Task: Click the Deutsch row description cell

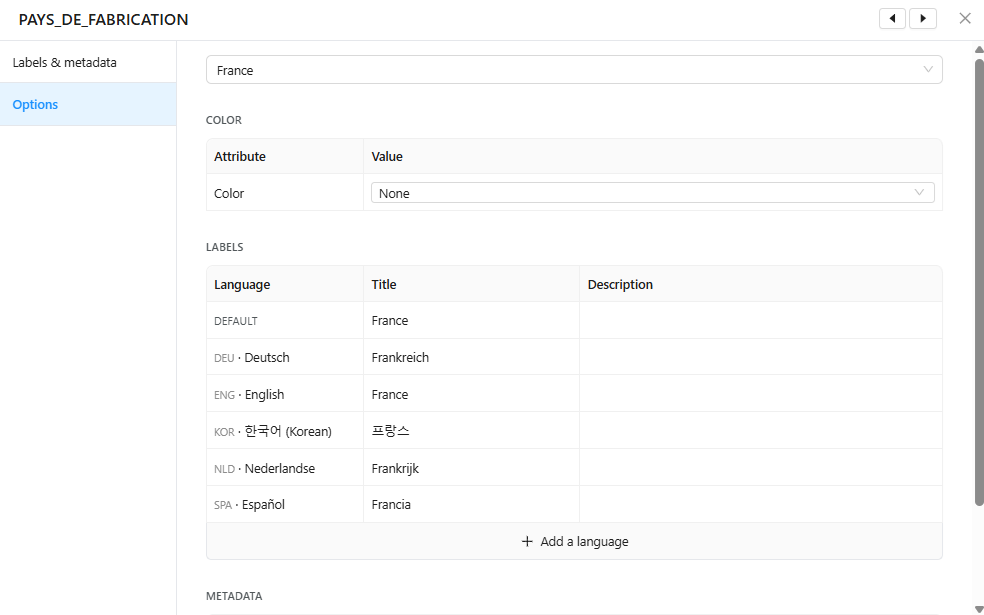Action: click(761, 357)
